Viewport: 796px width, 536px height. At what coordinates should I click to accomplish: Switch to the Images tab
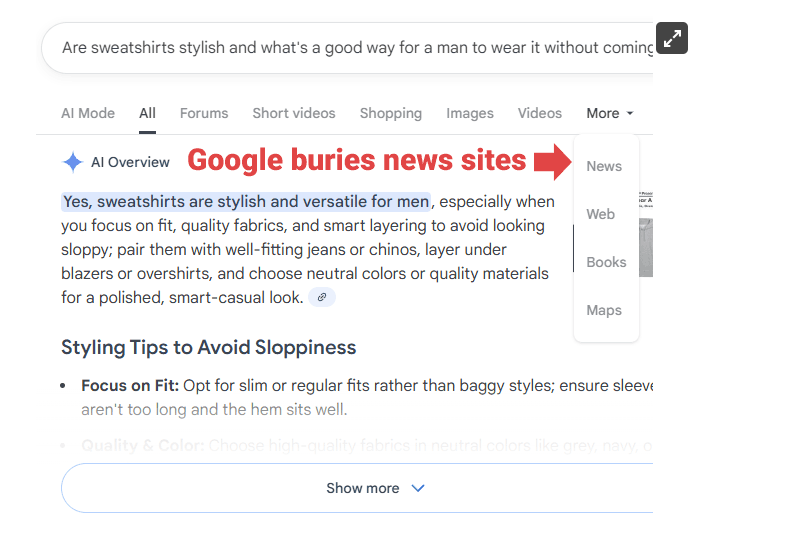(470, 114)
